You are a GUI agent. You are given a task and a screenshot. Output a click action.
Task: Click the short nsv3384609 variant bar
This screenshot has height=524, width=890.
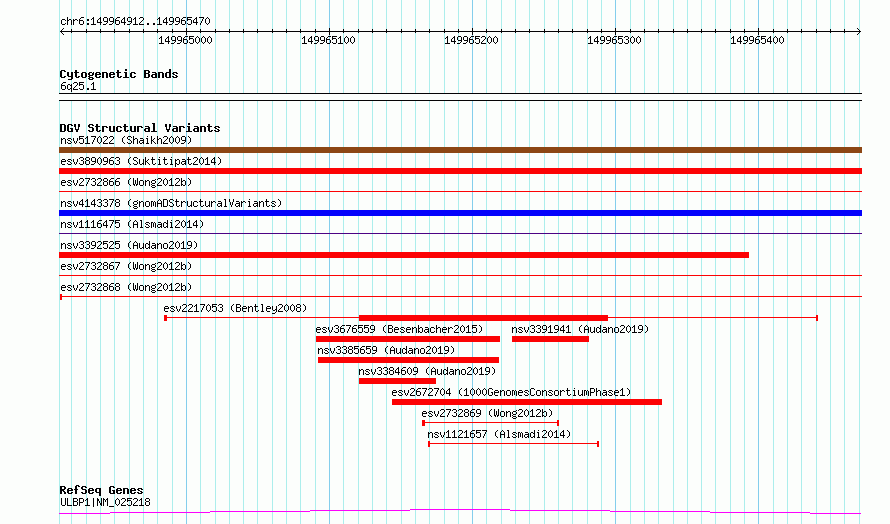click(397, 381)
